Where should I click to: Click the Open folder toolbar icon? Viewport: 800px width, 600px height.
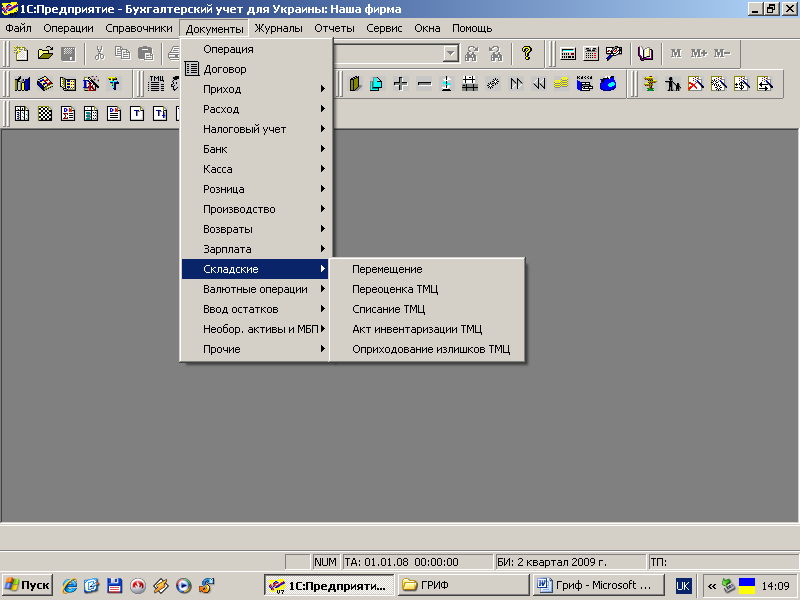(45, 54)
